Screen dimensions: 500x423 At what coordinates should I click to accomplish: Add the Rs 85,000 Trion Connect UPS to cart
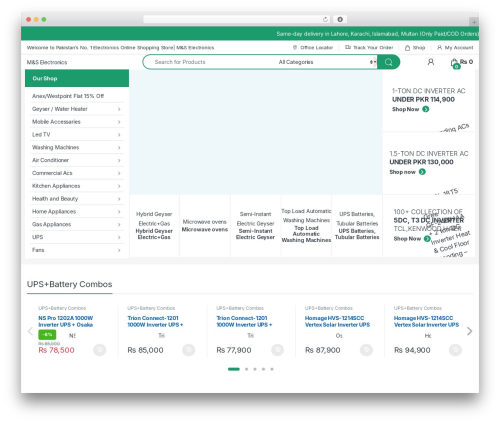pos(188,350)
